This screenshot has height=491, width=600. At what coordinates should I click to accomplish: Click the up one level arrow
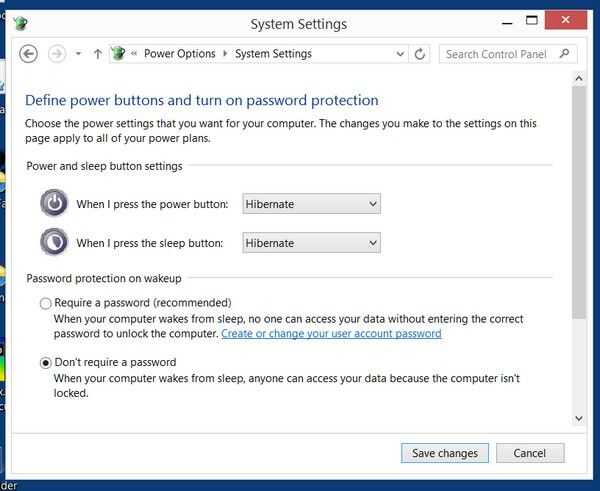point(97,54)
